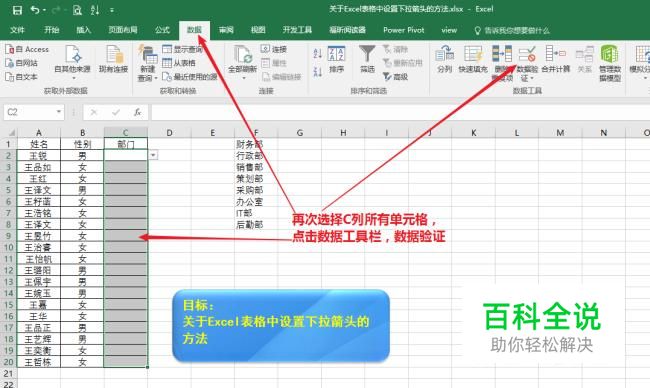The height and width of the screenshot is (388, 650).
Task: Expand the Name Box dropdown arrow
Action: pyautogui.click(x=59, y=112)
